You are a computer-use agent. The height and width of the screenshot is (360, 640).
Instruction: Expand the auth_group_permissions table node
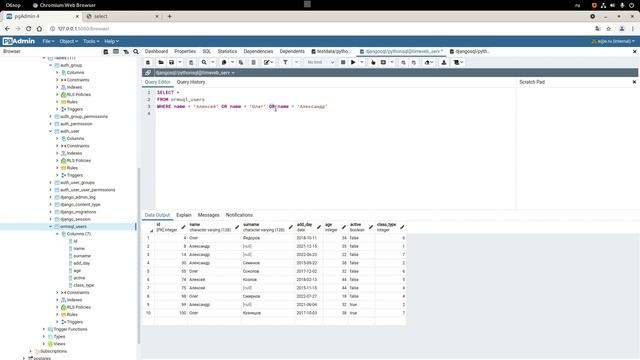(x=51, y=117)
